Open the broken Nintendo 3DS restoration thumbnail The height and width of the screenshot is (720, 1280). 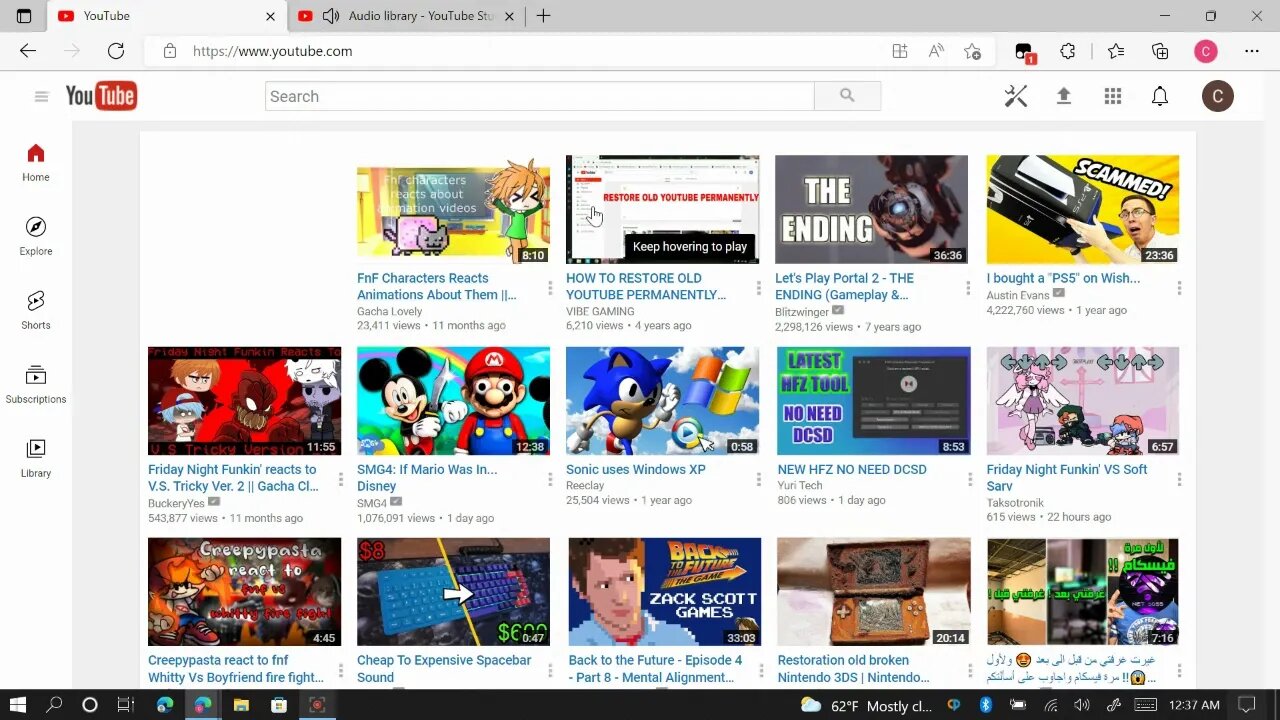pyautogui.click(x=873, y=592)
